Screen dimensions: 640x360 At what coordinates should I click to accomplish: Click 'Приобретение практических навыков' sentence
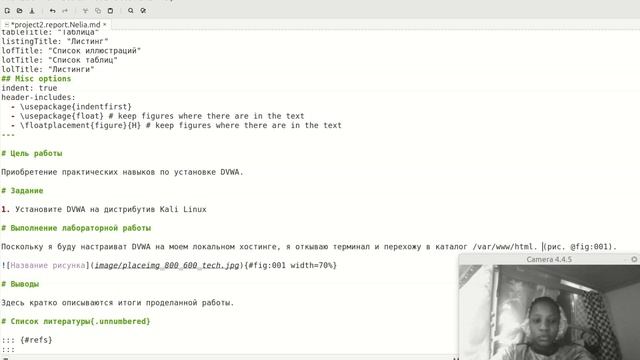coord(122,172)
